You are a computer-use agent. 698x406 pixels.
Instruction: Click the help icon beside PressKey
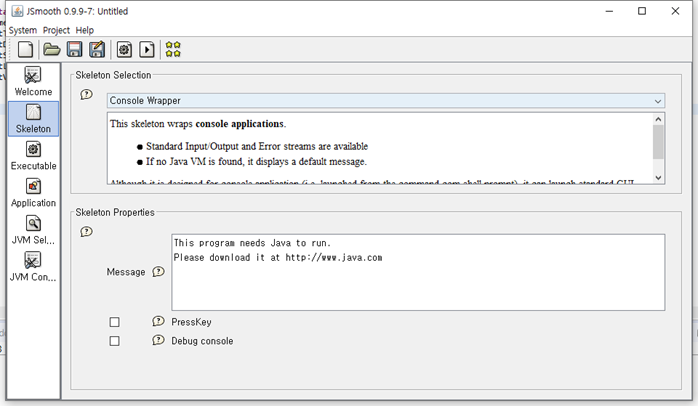[158, 321]
